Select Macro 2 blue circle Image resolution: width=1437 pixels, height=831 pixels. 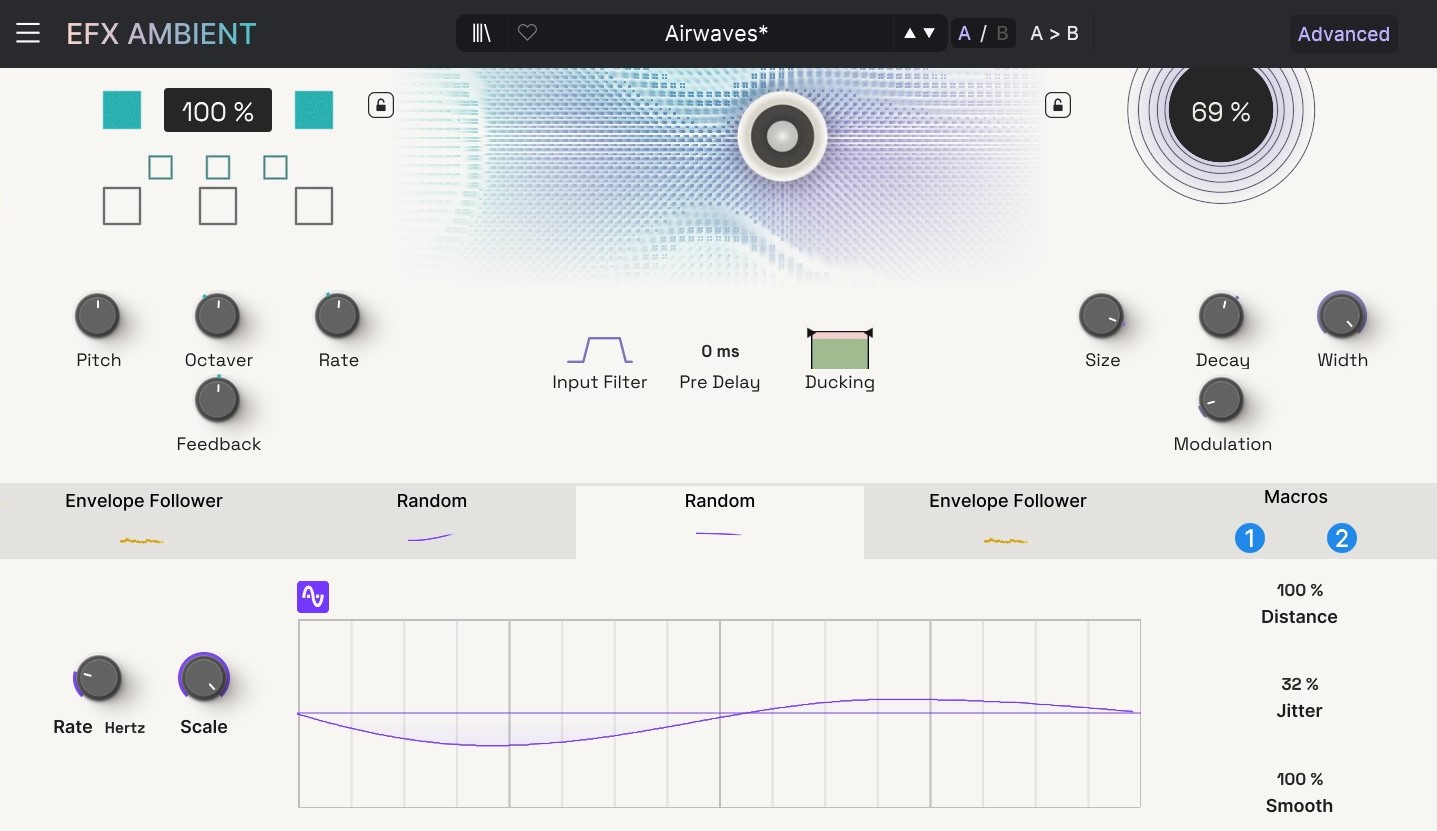[1341, 539]
